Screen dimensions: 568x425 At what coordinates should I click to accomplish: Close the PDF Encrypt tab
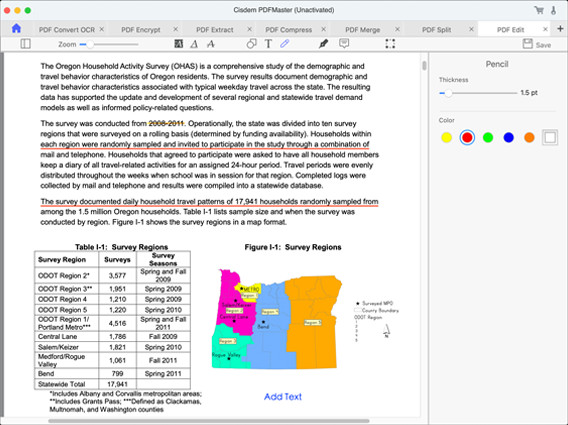click(x=176, y=29)
